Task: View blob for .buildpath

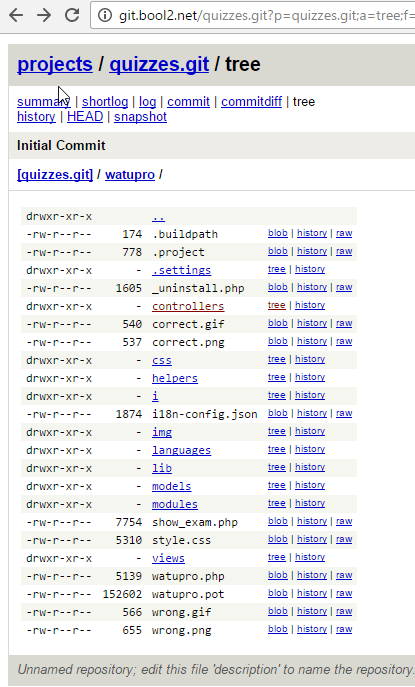Action: pos(278,233)
